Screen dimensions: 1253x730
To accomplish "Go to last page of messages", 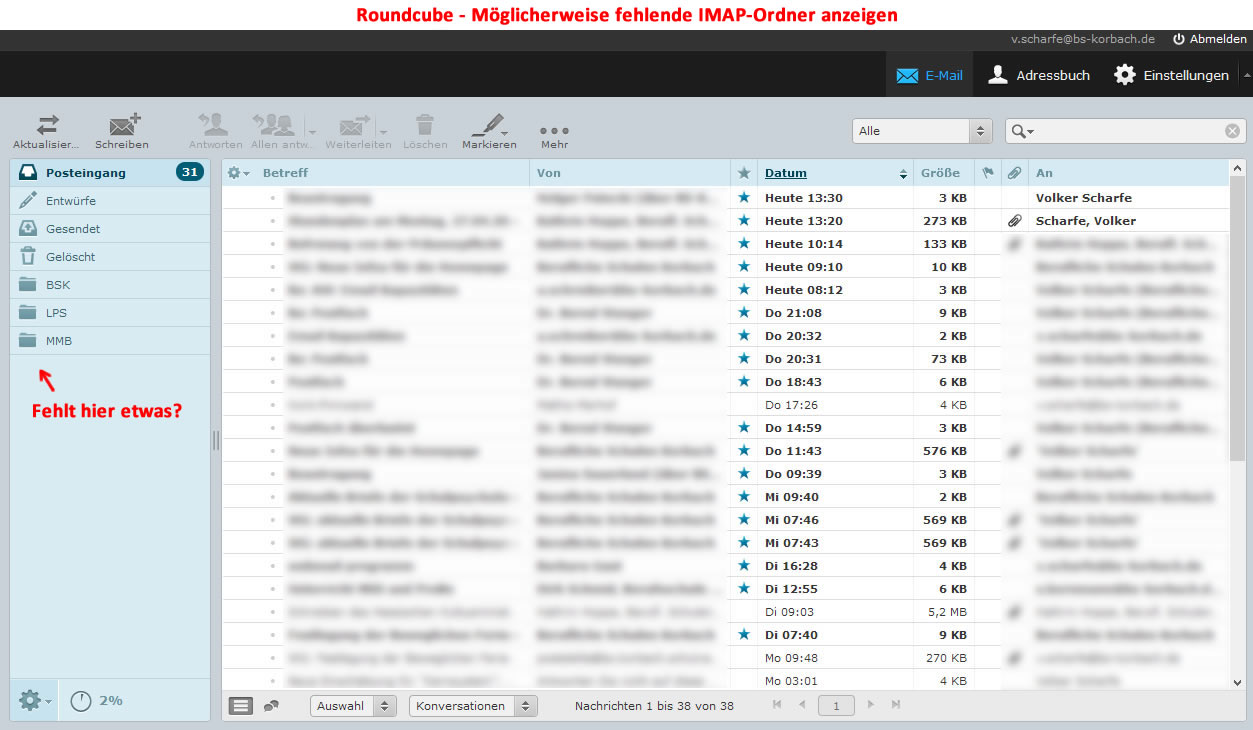I will (896, 705).
